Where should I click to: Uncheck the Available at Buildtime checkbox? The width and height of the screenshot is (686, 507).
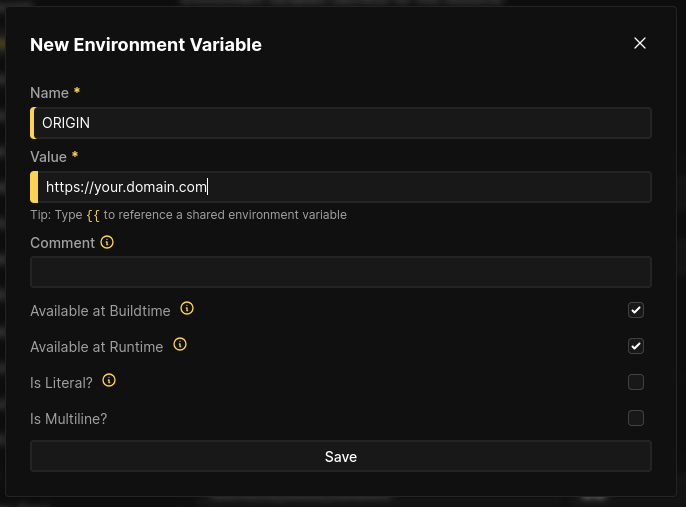(635, 310)
